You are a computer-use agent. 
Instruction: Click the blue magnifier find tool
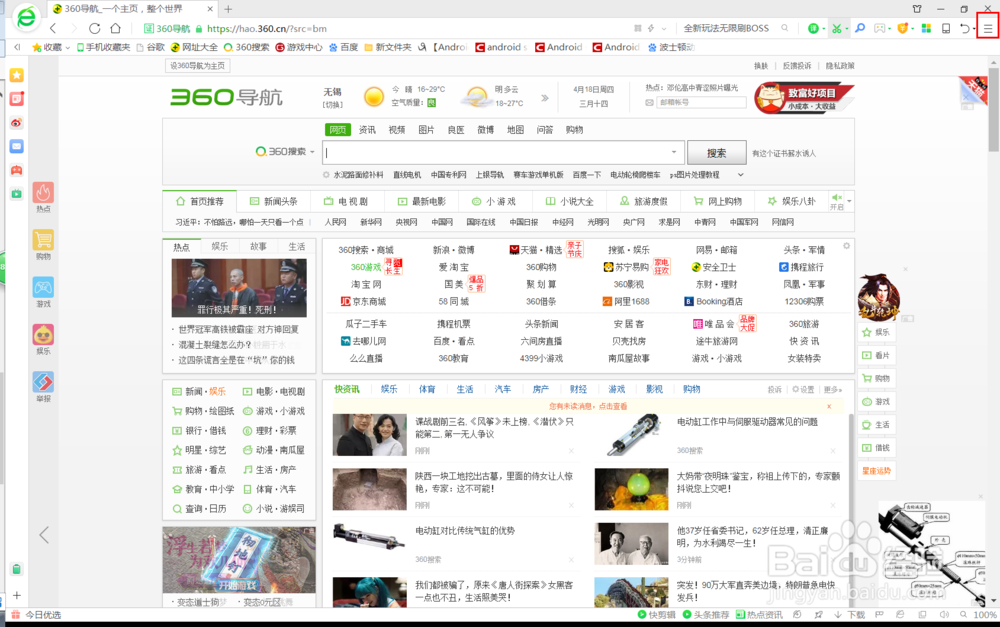[860, 28]
